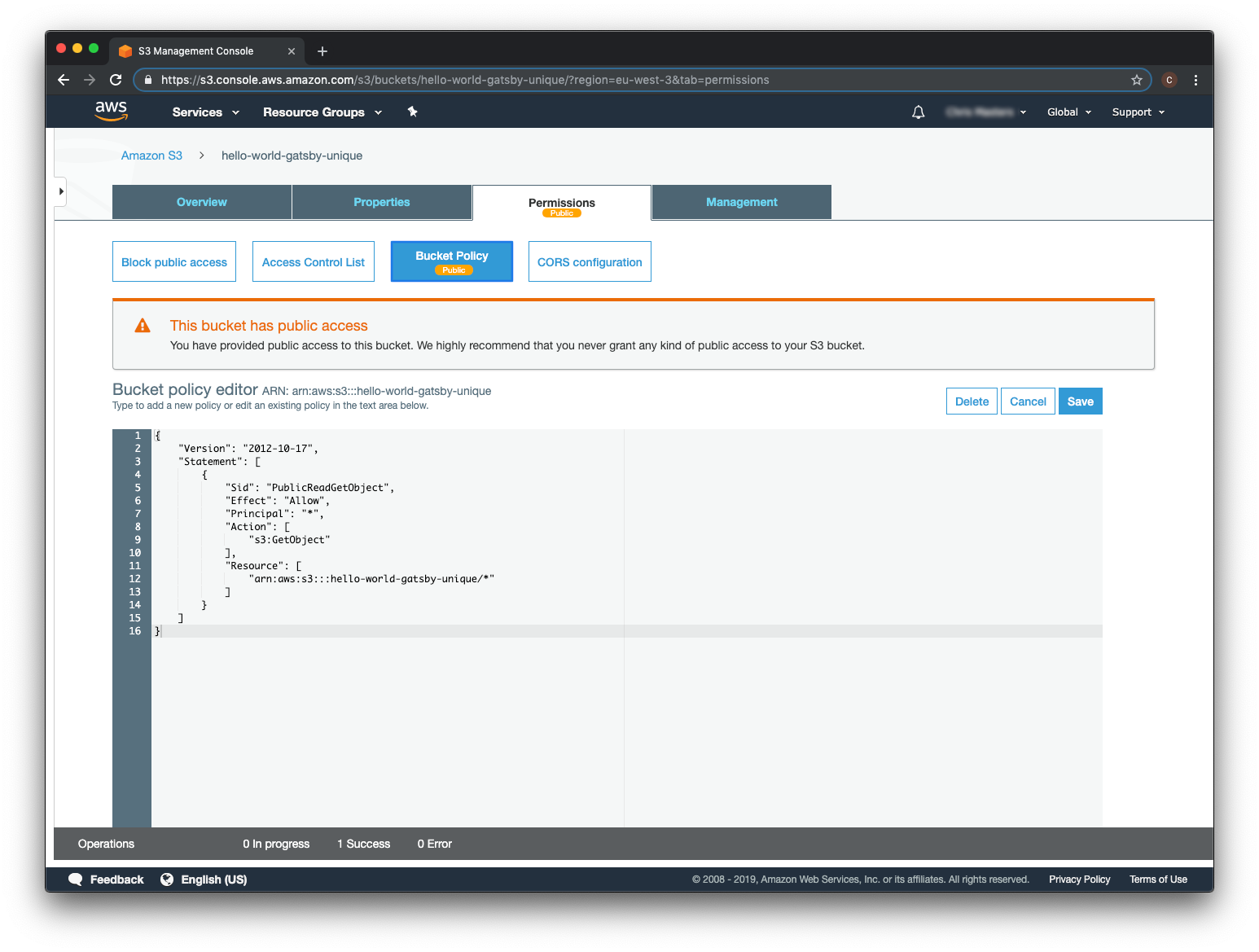Click the browser forward arrow
1259x952 pixels.
[90, 80]
